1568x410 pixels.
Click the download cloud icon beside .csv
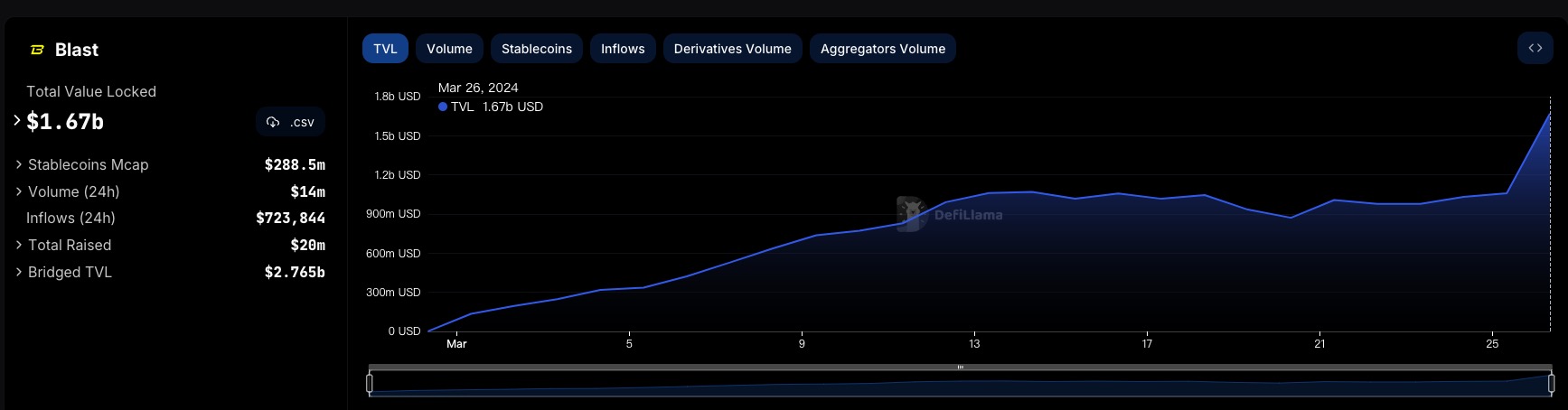pyautogui.click(x=273, y=122)
